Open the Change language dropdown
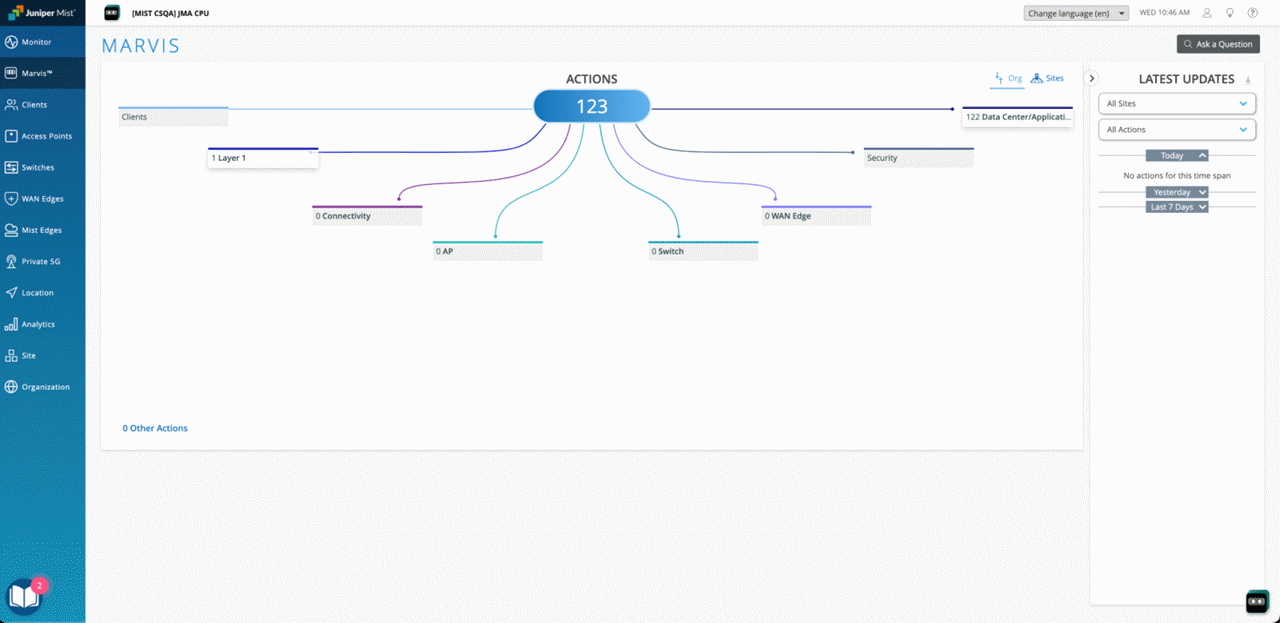1280x623 pixels. pyautogui.click(x=1075, y=12)
